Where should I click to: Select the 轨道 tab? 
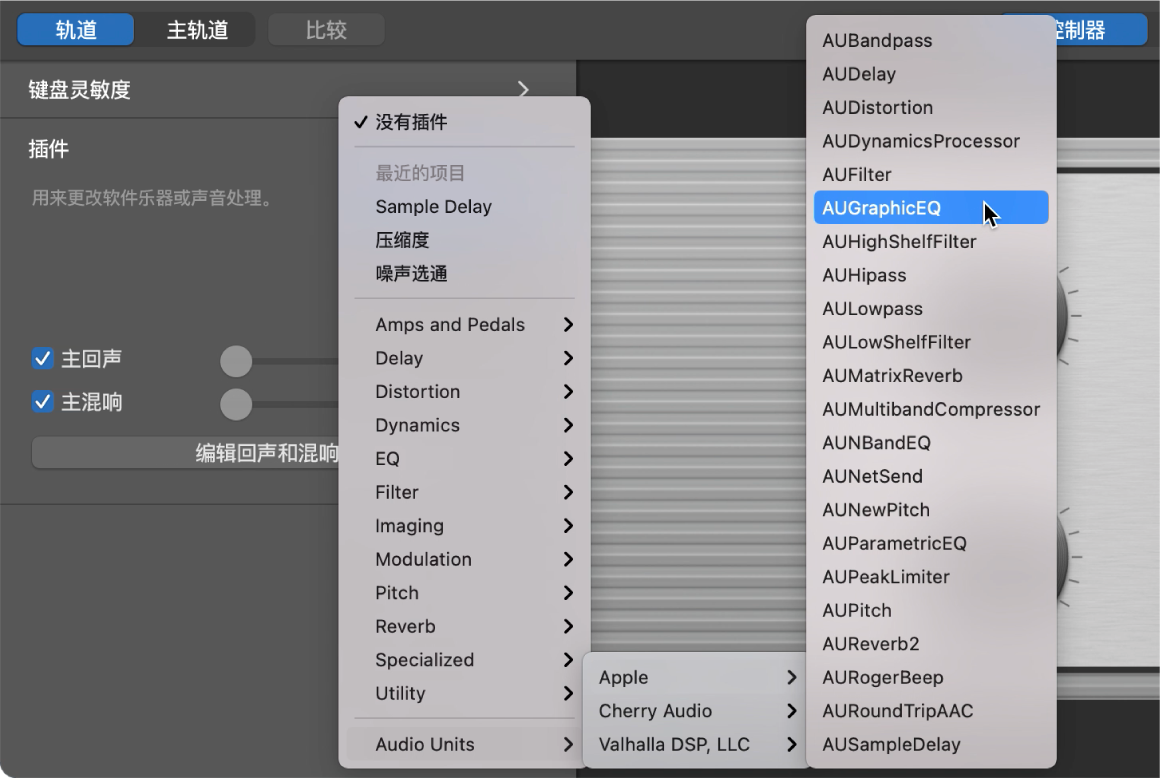[74, 29]
